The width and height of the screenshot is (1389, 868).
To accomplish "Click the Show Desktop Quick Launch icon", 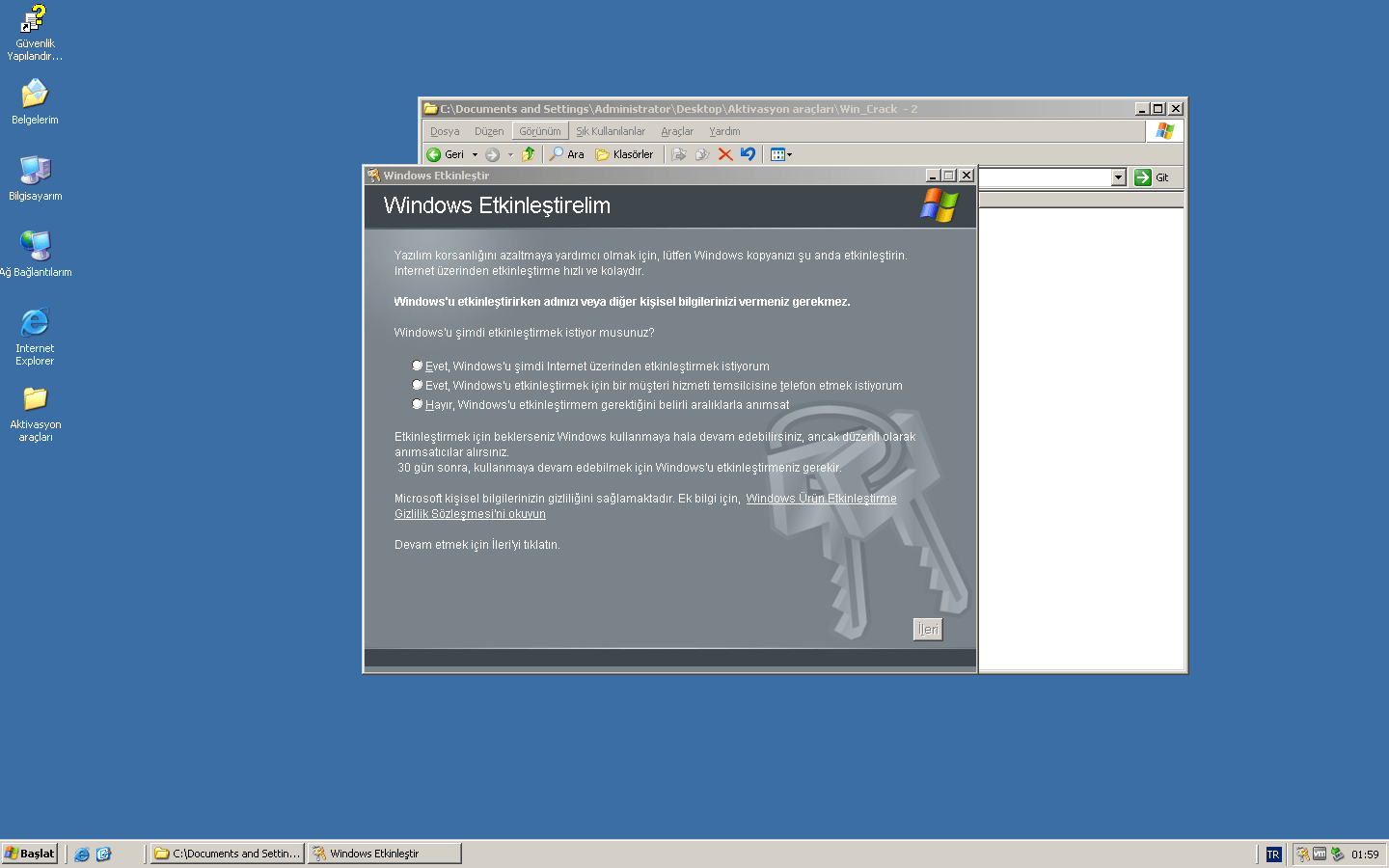I will pyautogui.click(x=103, y=854).
